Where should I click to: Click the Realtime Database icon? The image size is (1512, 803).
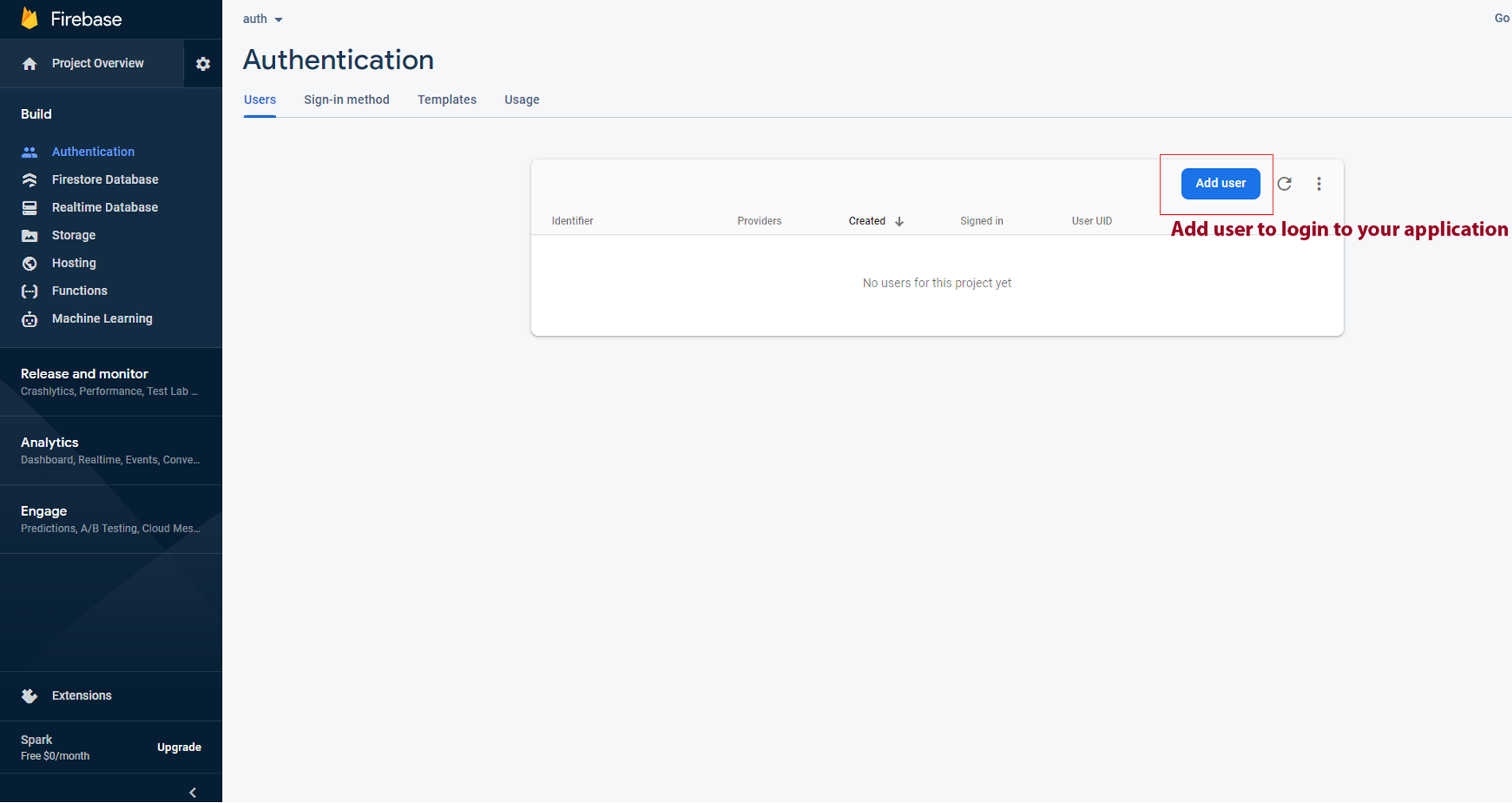(x=29, y=208)
